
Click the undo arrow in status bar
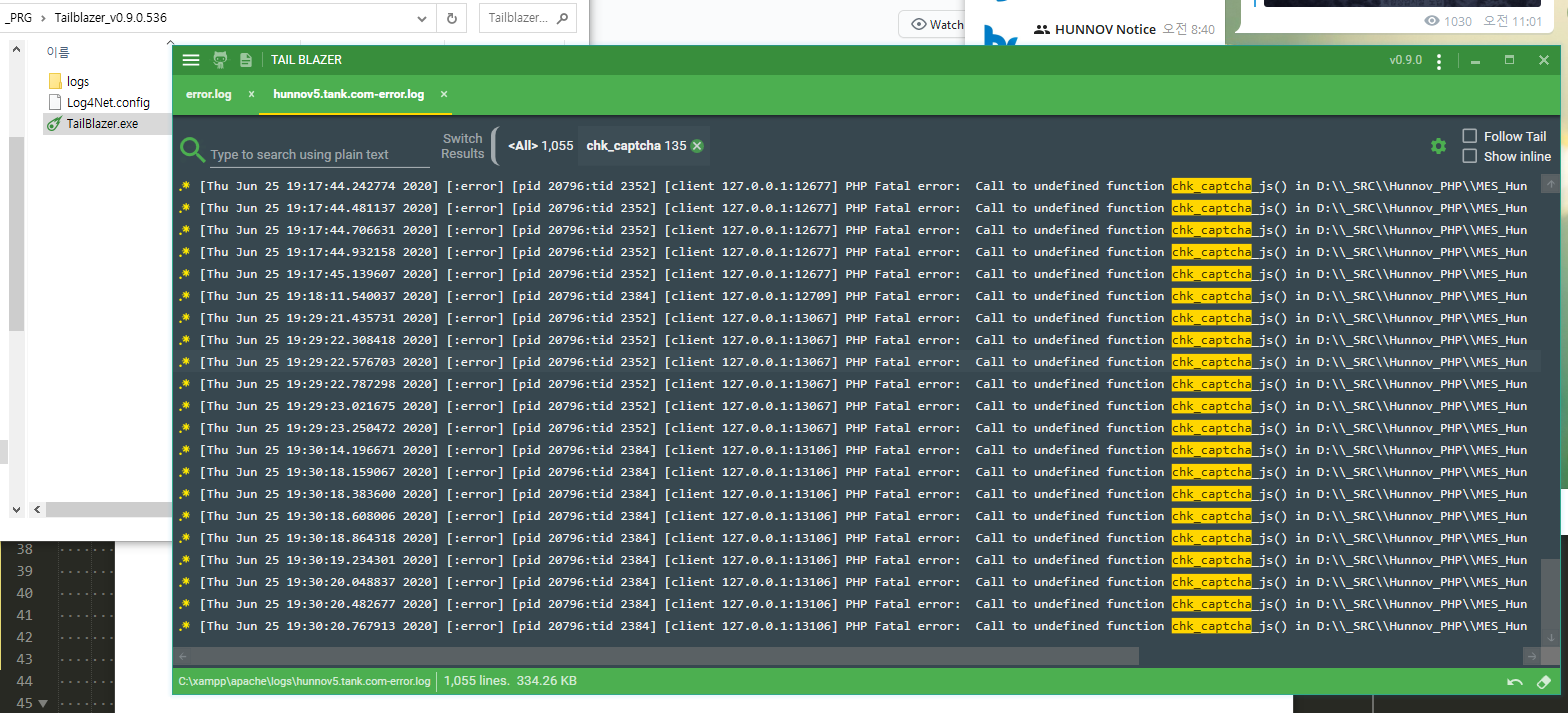pyautogui.click(x=1515, y=682)
